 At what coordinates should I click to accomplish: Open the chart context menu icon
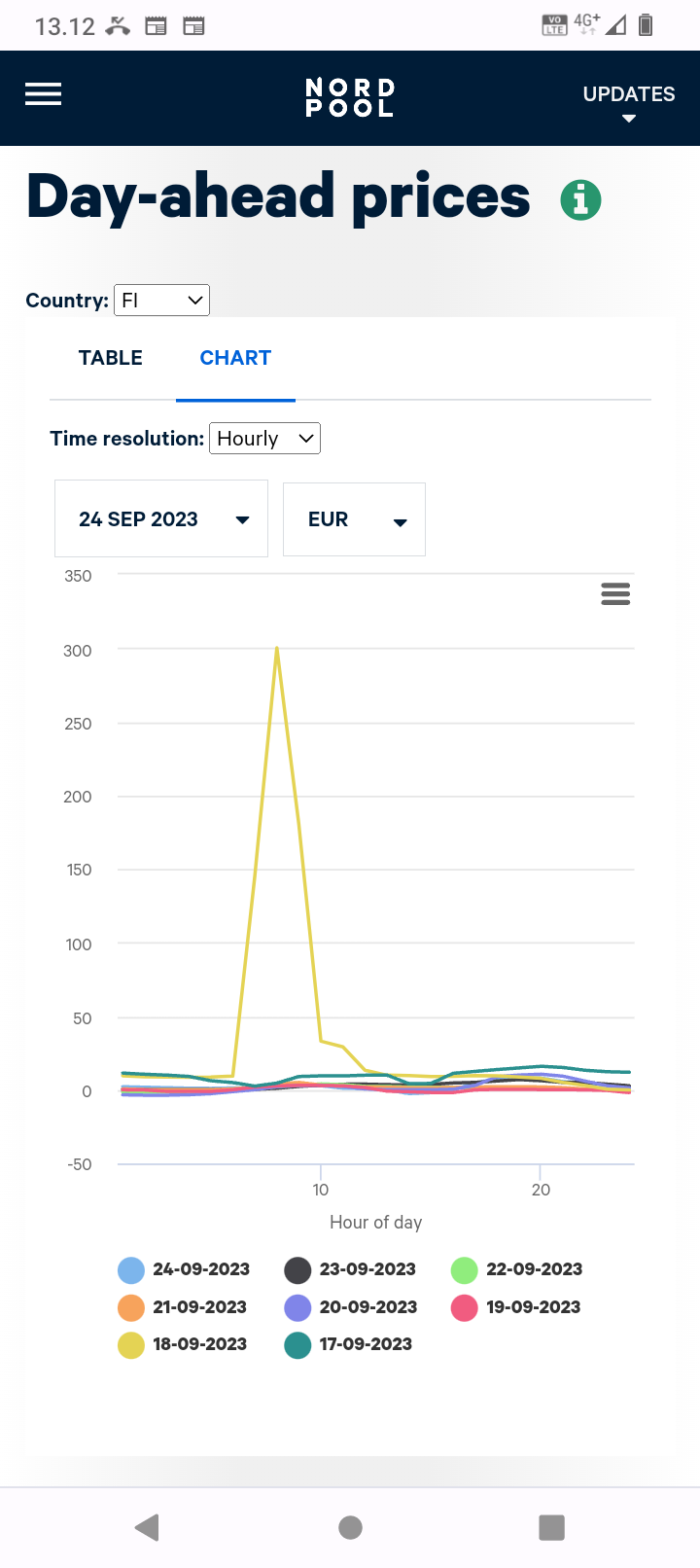click(x=615, y=593)
